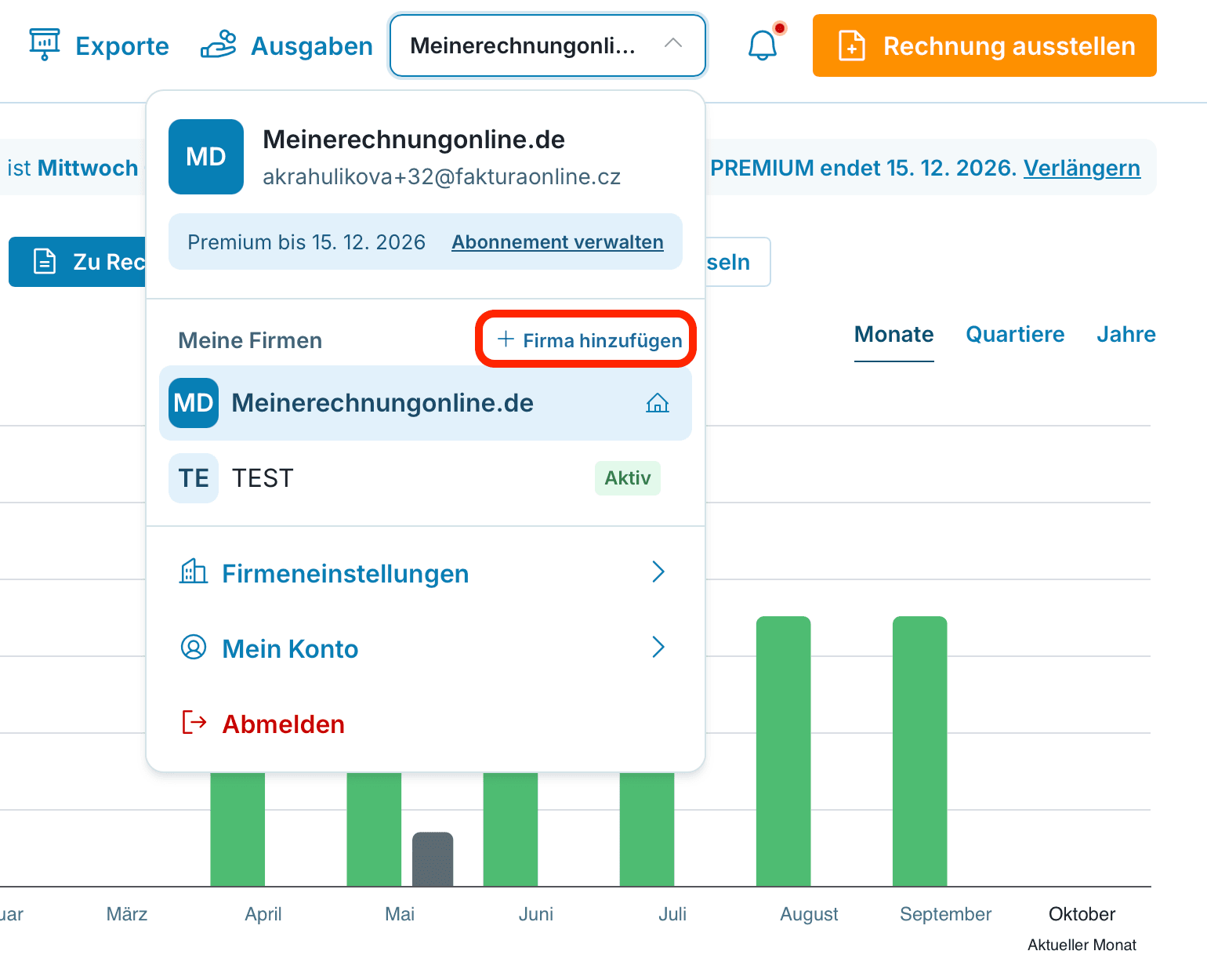1207x980 pixels.
Task: Click the green August bar in chart
Action: [784, 751]
